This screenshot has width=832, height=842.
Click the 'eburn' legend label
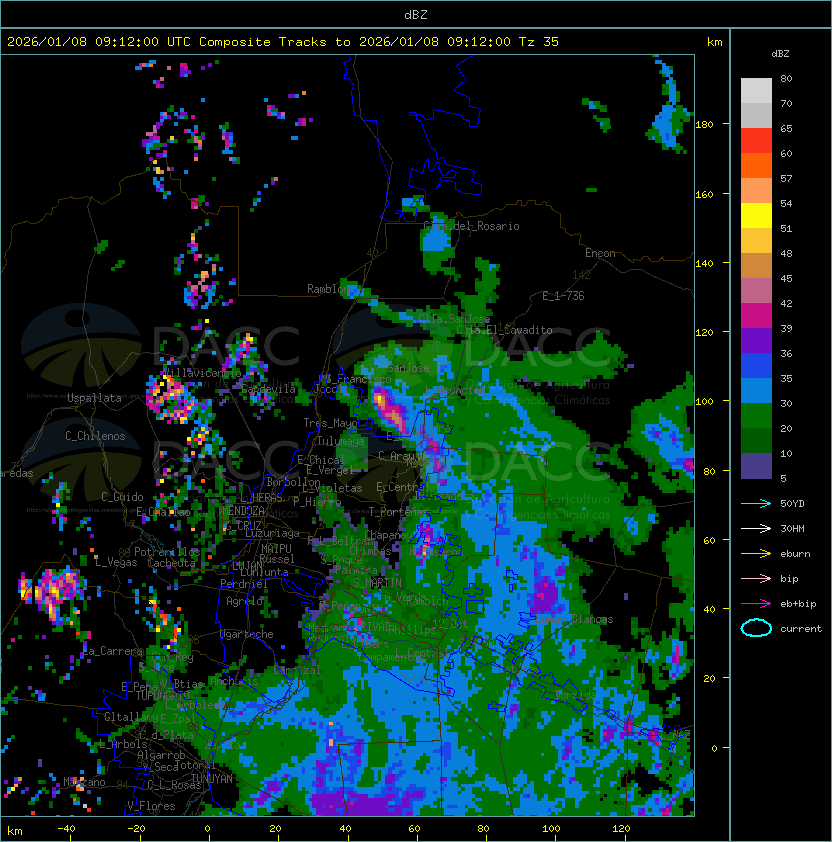click(x=795, y=554)
